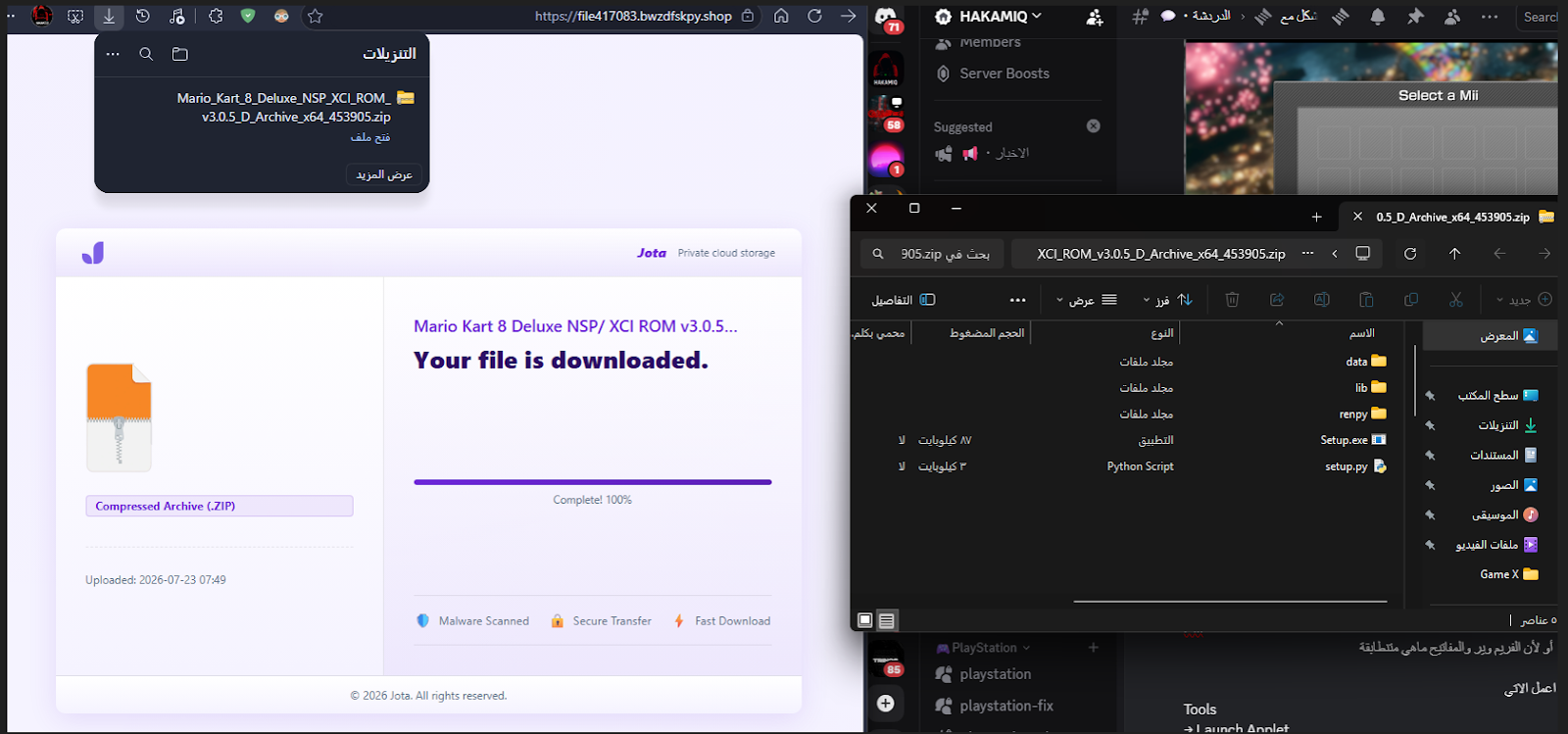Open the downloads folder icon in the popup

(x=179, y=54)
